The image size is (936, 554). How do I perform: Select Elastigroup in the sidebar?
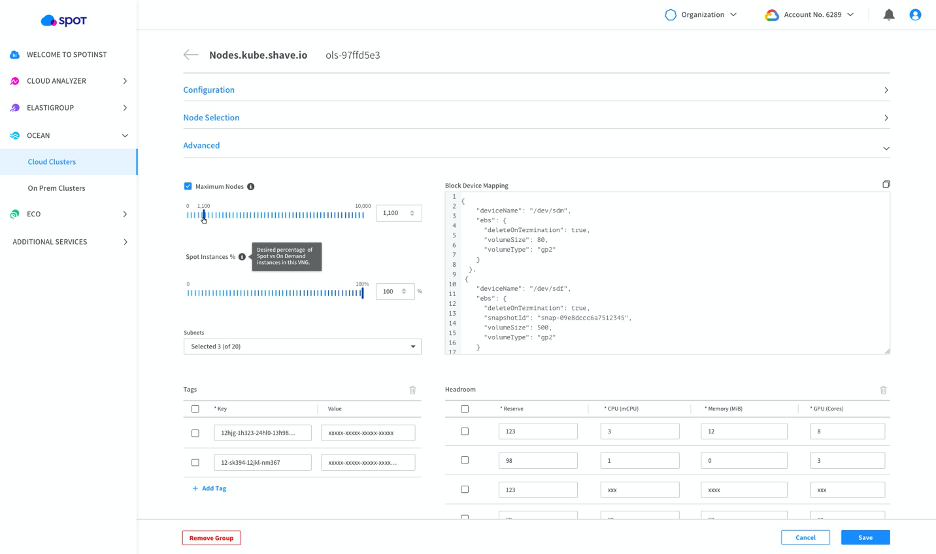(50, 108)
